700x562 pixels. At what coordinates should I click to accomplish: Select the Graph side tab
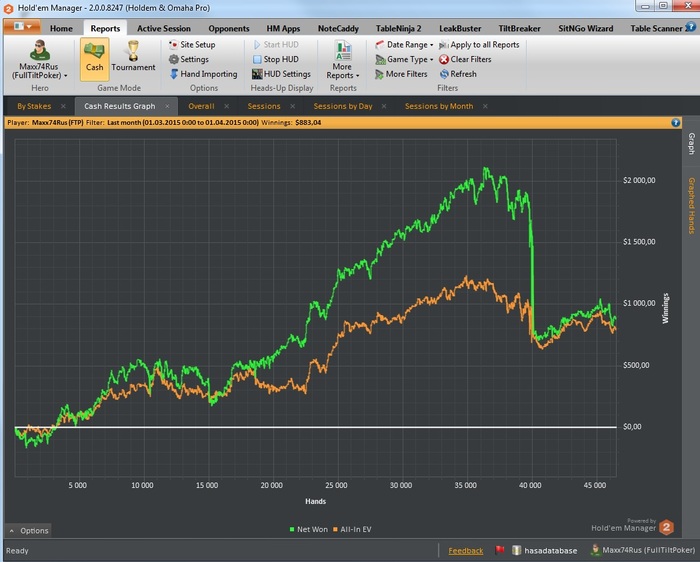[x=691, y=144]
